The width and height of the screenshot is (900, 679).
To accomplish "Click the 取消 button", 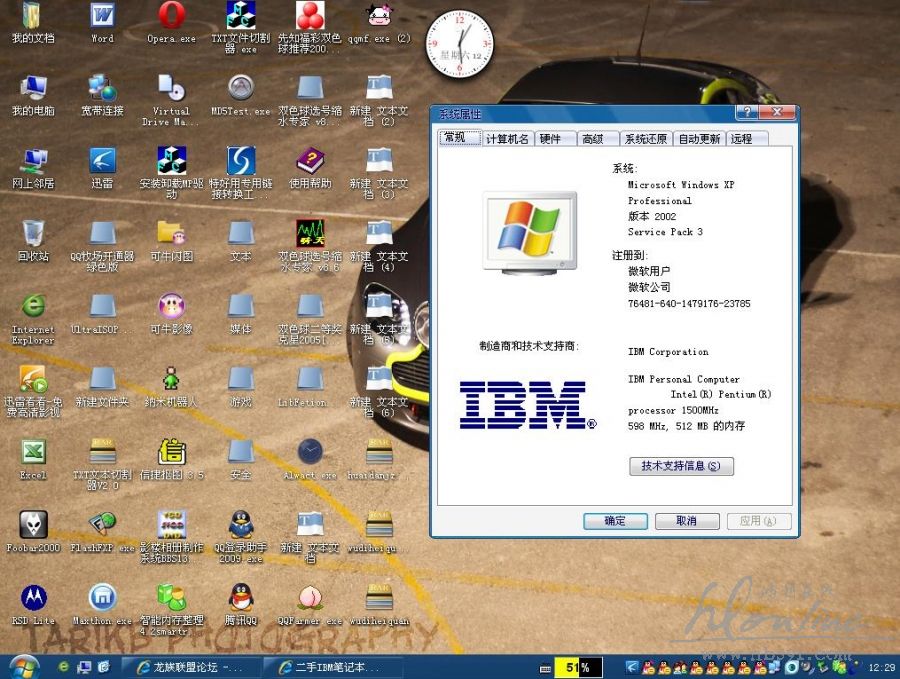I will click(x=687, y=521).
